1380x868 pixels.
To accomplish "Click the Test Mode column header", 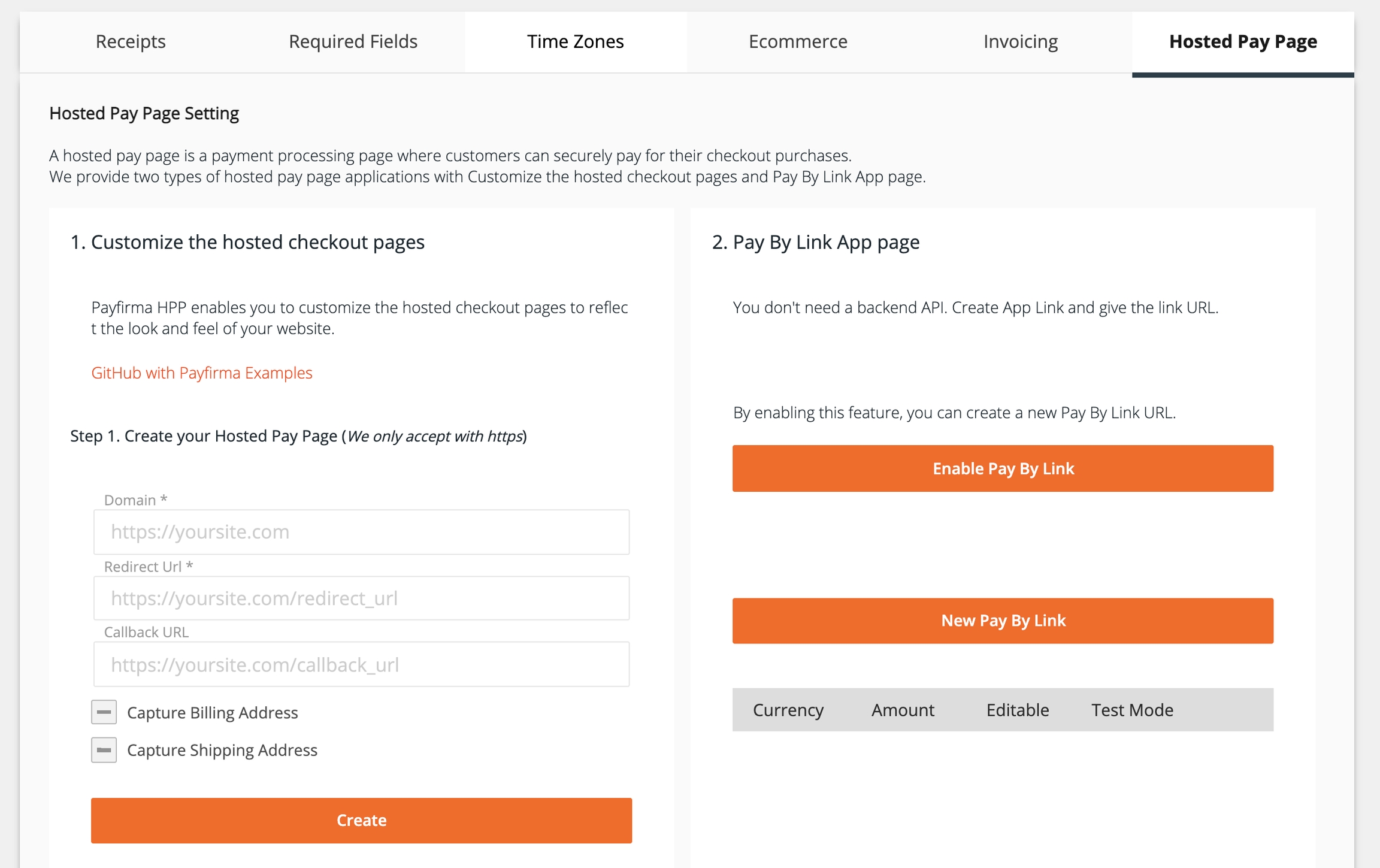I will pos(1132,710).
